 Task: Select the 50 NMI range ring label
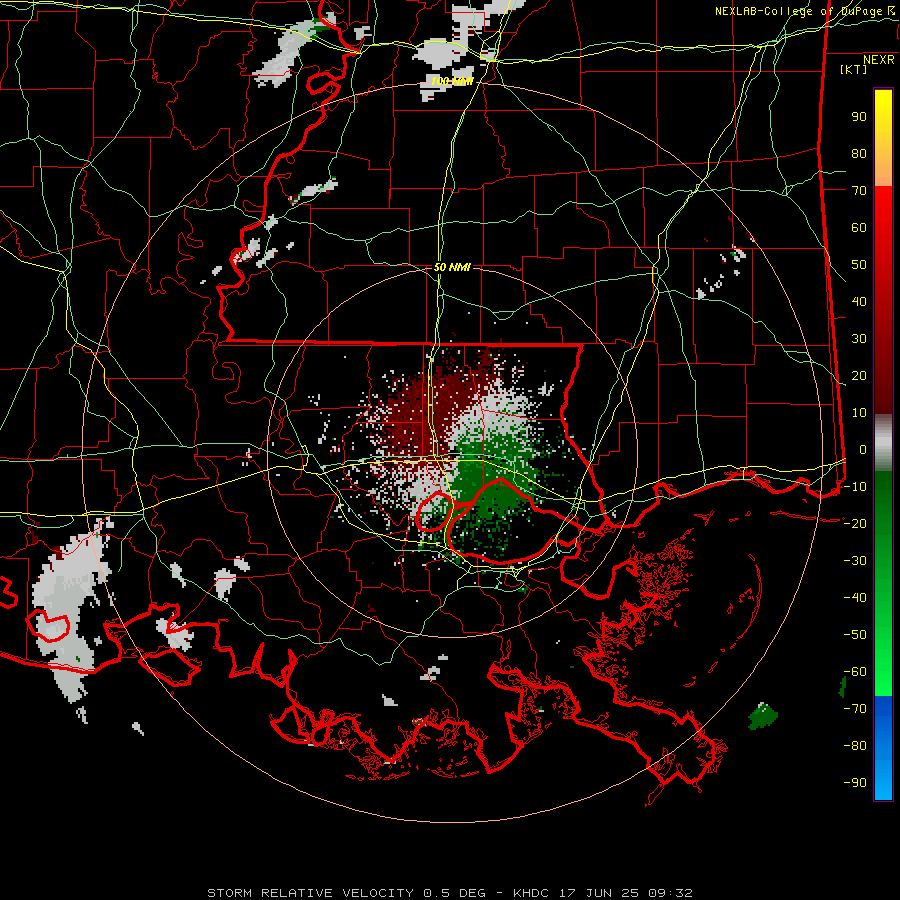452,267
